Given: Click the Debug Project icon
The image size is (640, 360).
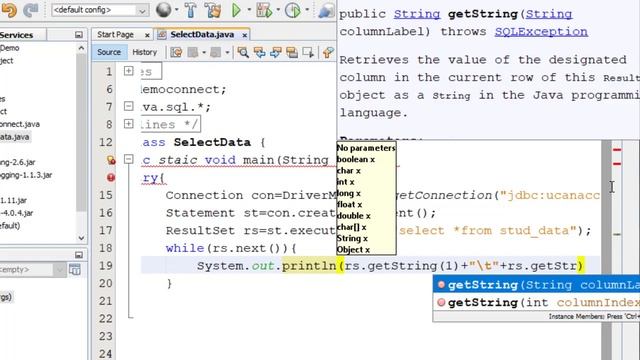Looking at the screenshot, I should pyautogui.click(x=264, y=10).
